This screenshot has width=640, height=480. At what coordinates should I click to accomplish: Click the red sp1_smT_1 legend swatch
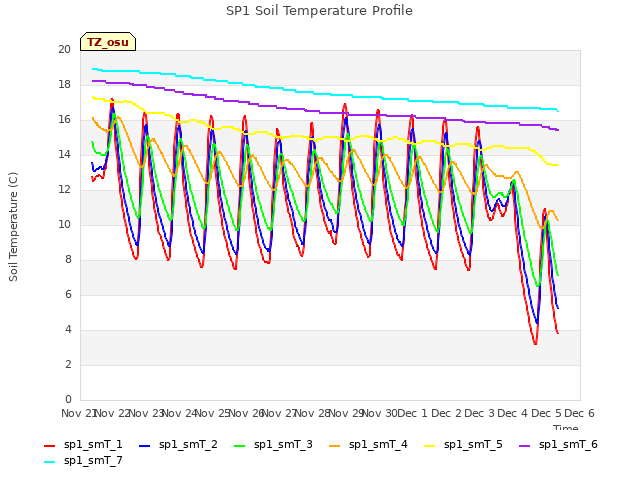point(49,446)
